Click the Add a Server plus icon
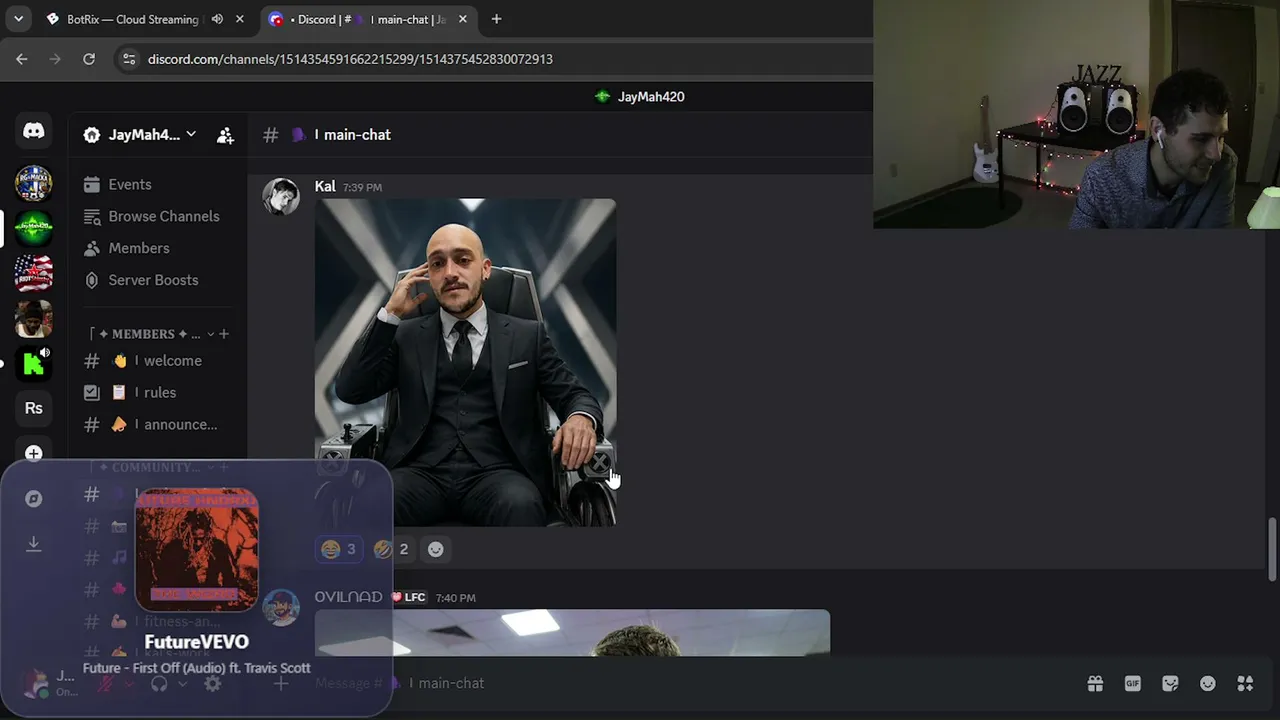 tap(34, 453)
